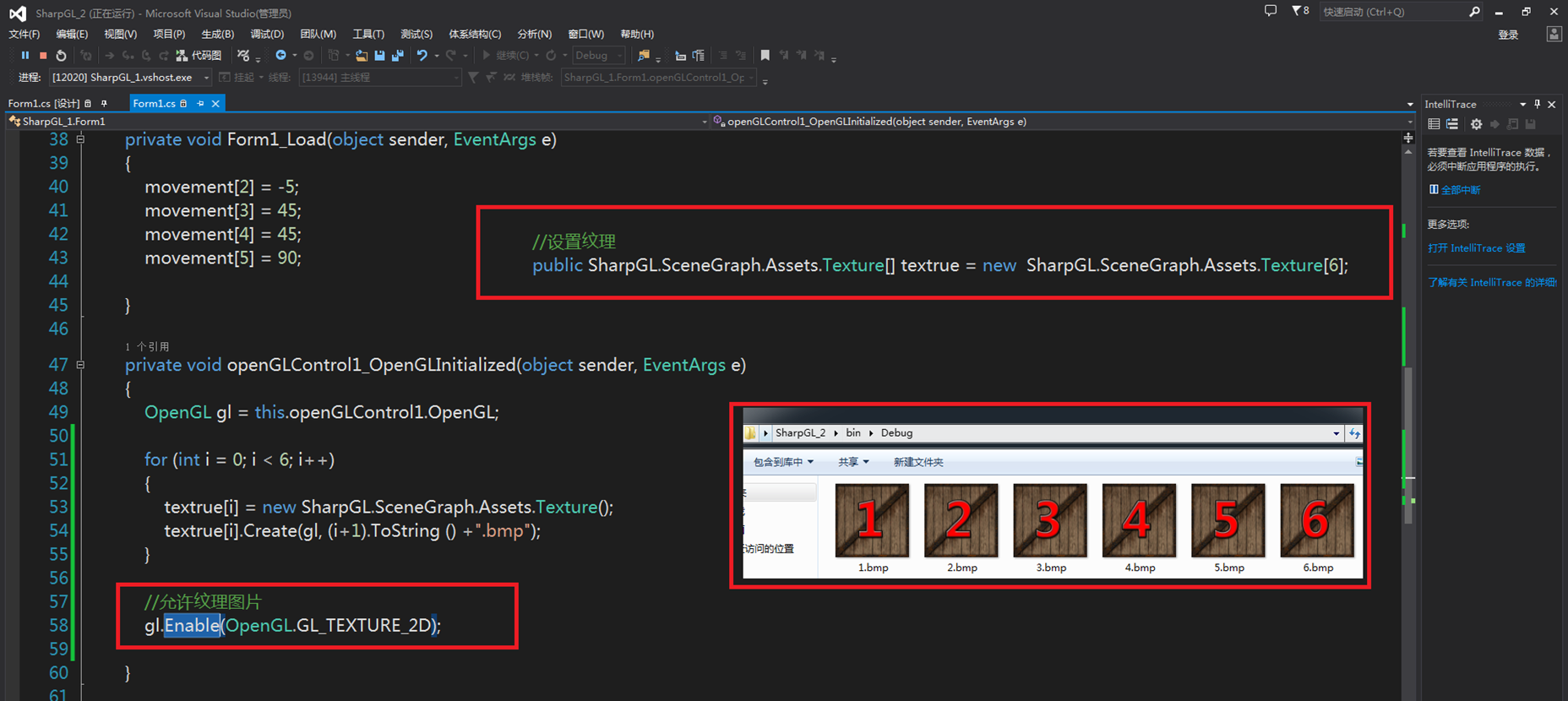Click the editor vertical scrollbar up arrow
Image resolution: width=1568 pixels, height=701 pixels.
point(1407,152)
